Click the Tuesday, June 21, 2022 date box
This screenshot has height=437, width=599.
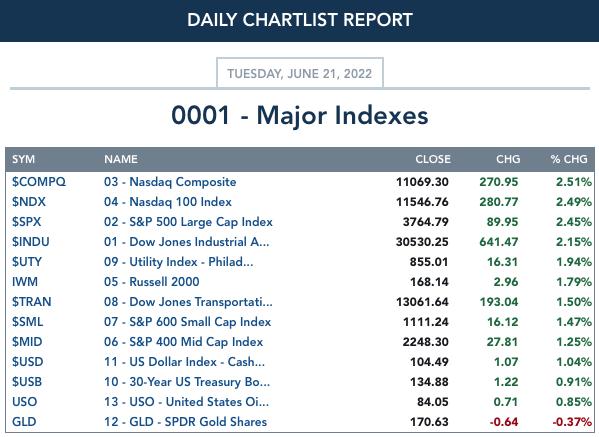[x=300, y=73]
